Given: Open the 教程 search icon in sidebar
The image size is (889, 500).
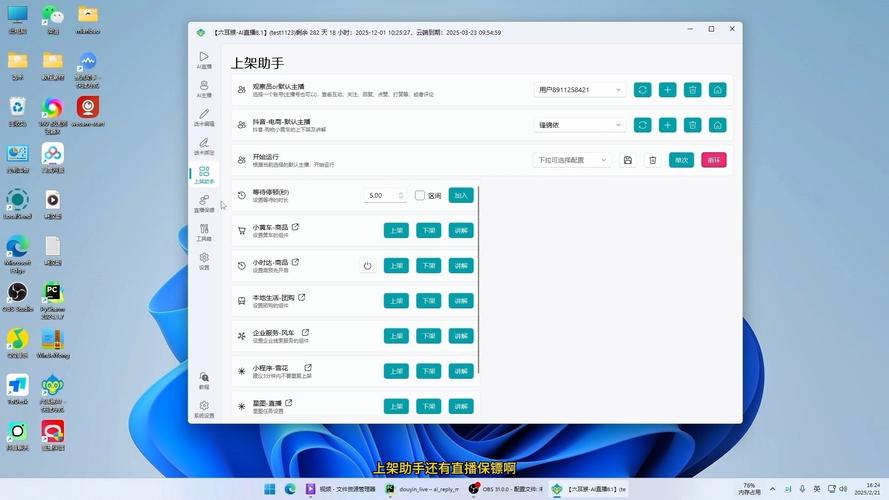Looking at the screenshot, I should (x=204, y=380).
